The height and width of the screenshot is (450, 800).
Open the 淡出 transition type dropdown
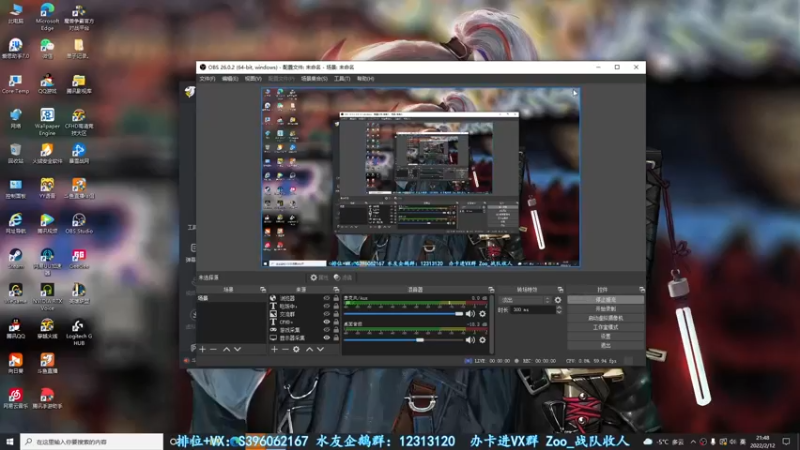(526, 300)
